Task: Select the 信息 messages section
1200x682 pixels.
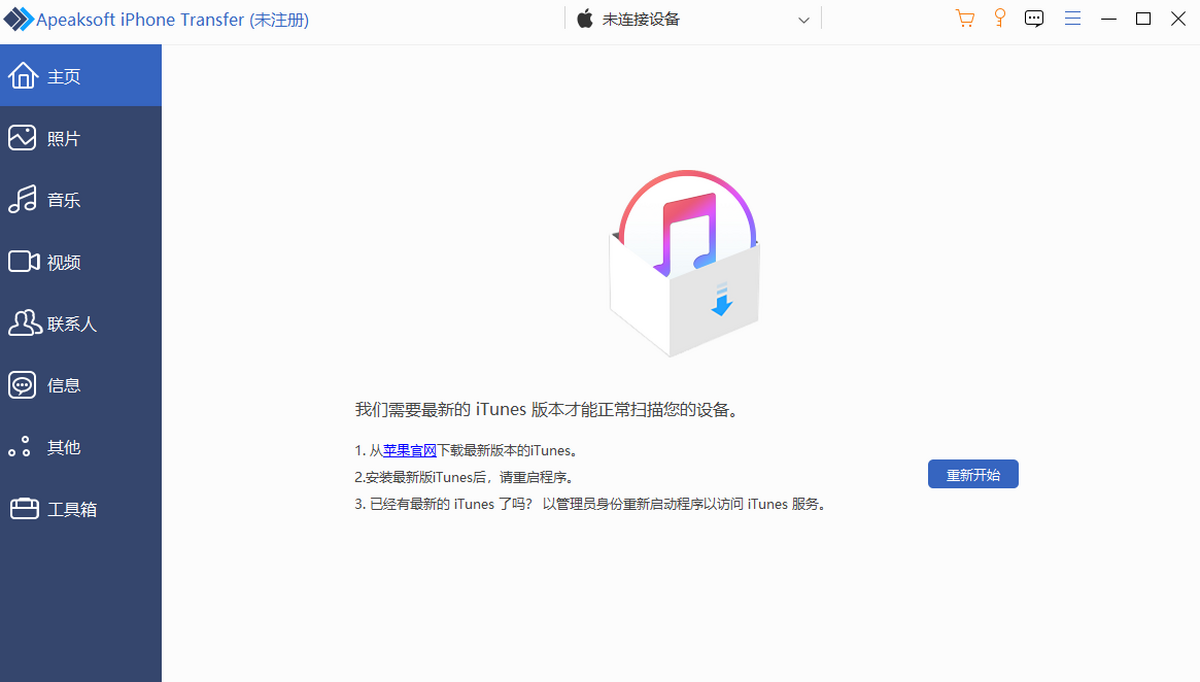Action: [81, 385]
